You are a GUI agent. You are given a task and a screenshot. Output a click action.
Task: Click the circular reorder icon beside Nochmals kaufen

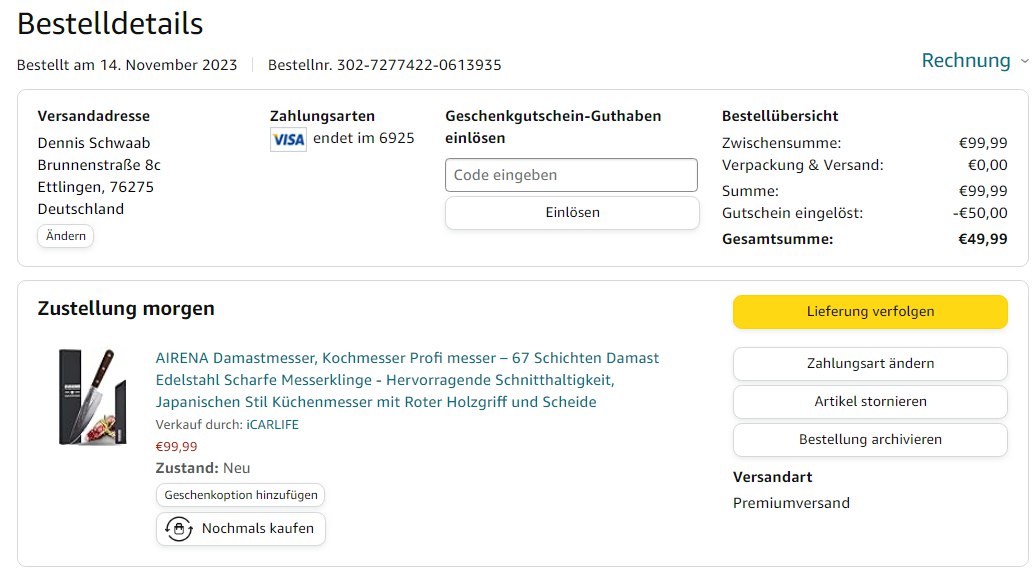pyautogui.click(x=179, y=529)
